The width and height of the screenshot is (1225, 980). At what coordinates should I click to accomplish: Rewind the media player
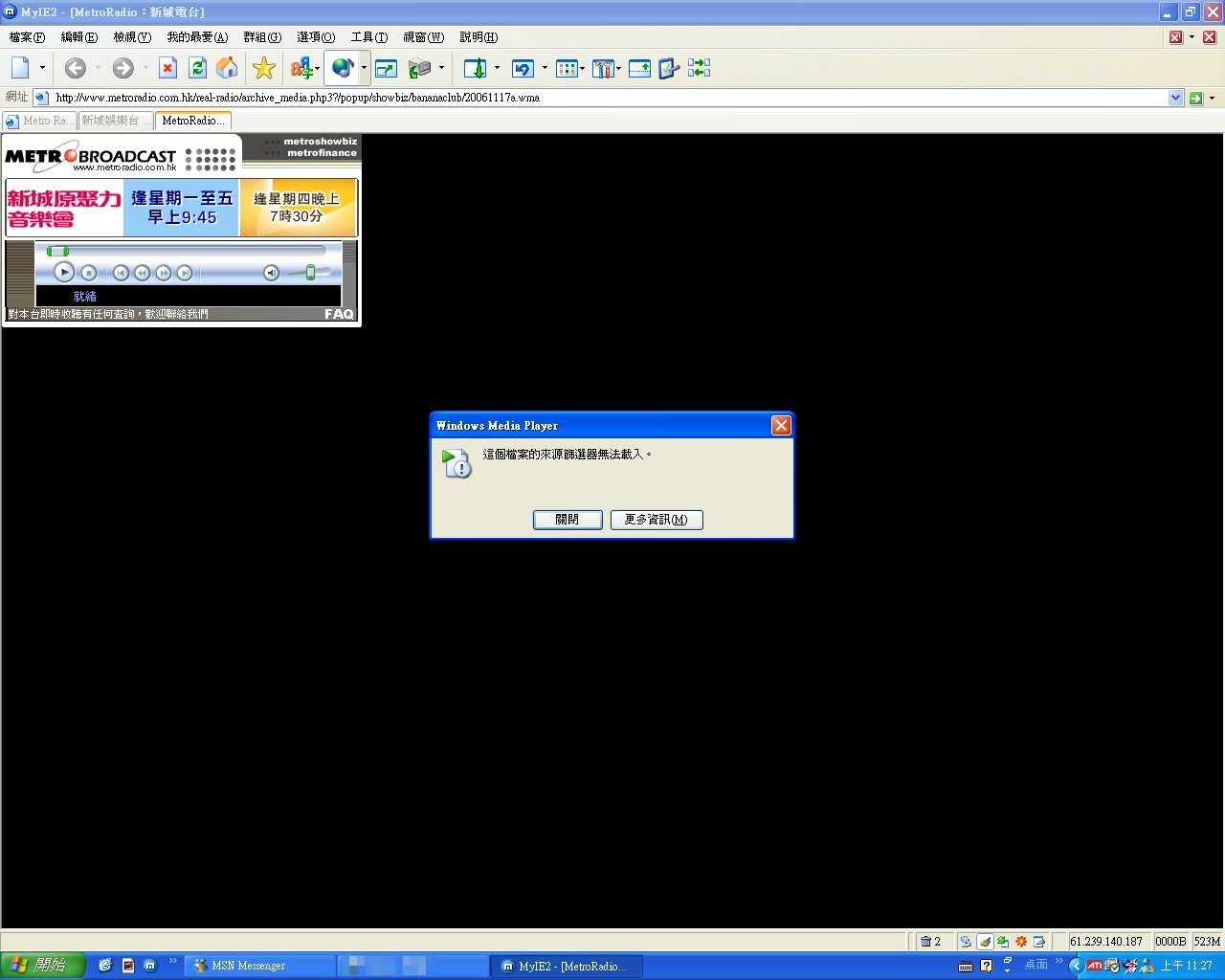pos(142,273)
